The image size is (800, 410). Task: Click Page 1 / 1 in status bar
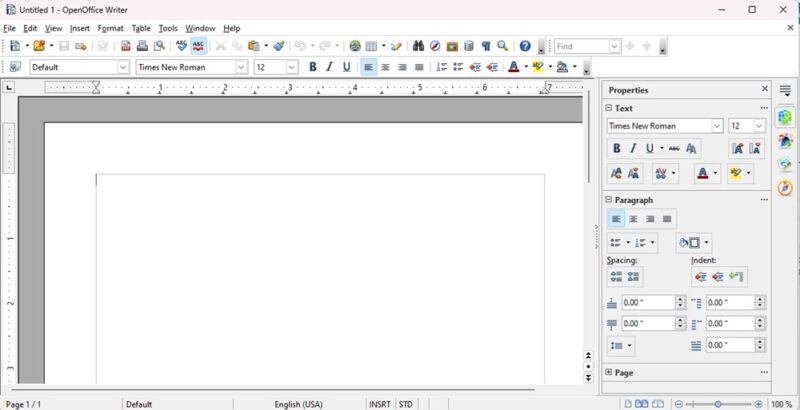(23, 404)
